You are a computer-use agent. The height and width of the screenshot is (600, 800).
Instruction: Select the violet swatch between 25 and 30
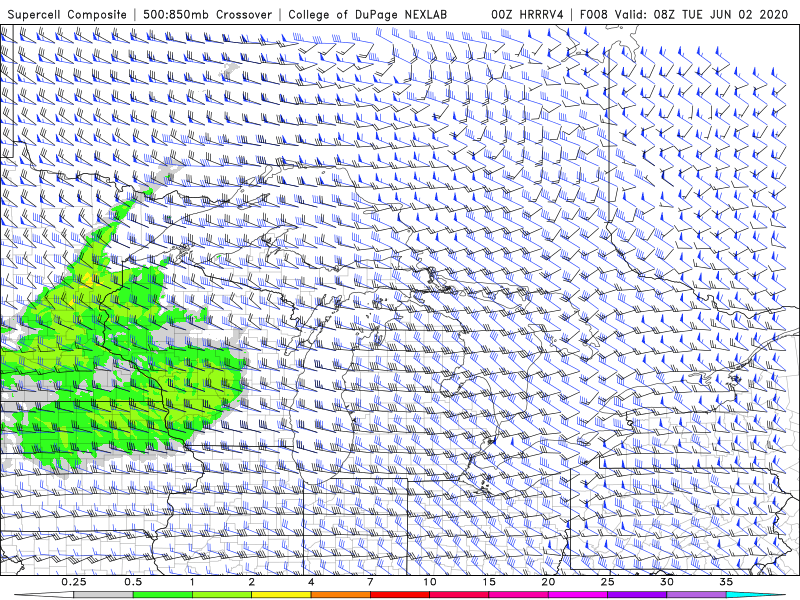coord(637,595)
